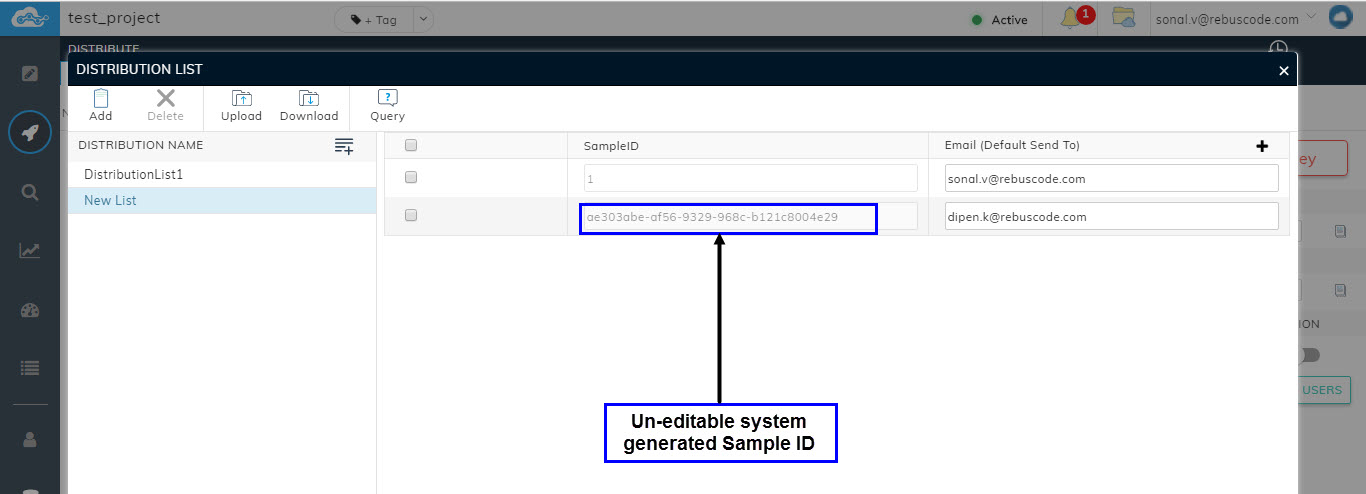The height and width of the screenshot is (494, 1366).
Task: Edit the sonal.v@rebuscode.com email field
Action: tap(1111, 179)
